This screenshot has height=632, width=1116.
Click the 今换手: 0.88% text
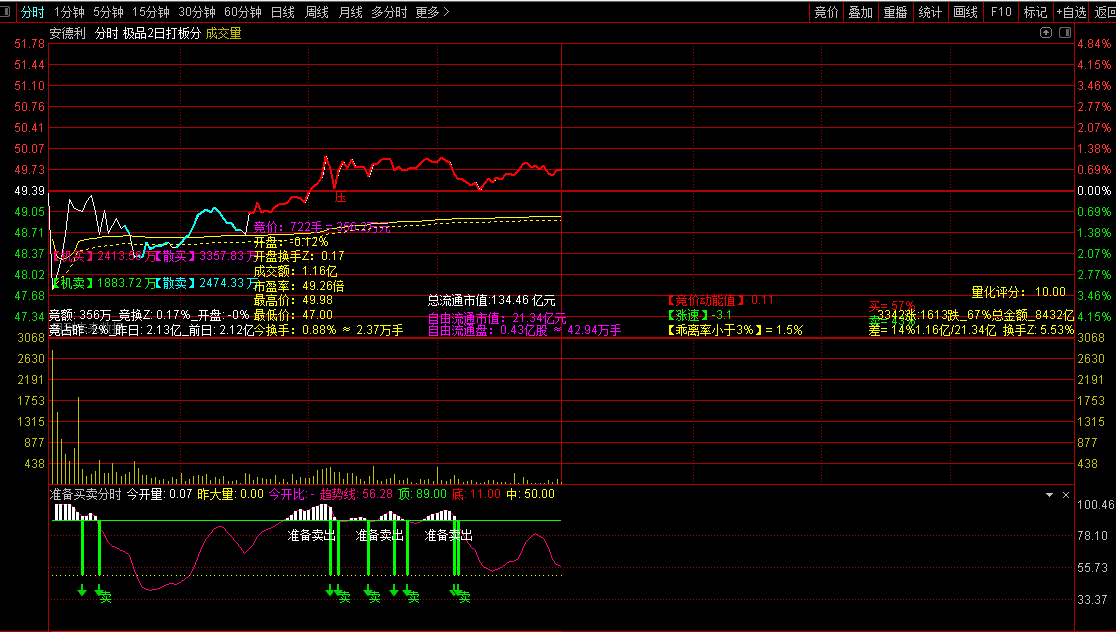[295, 330]
